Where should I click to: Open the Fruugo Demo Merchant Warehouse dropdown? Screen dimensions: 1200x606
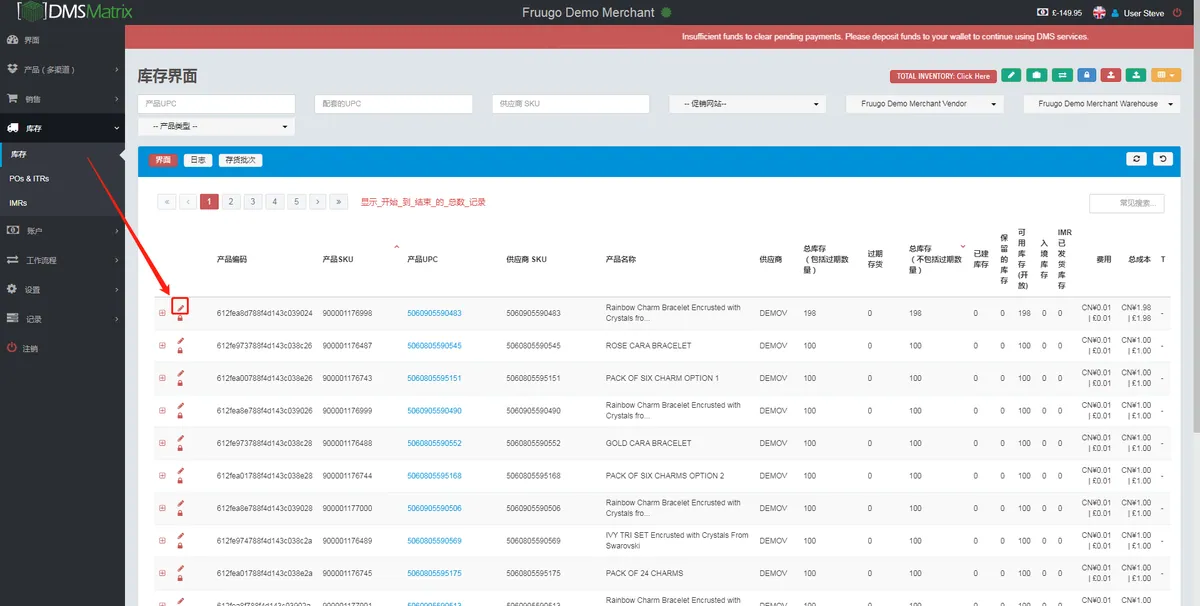coord(1102,104)
